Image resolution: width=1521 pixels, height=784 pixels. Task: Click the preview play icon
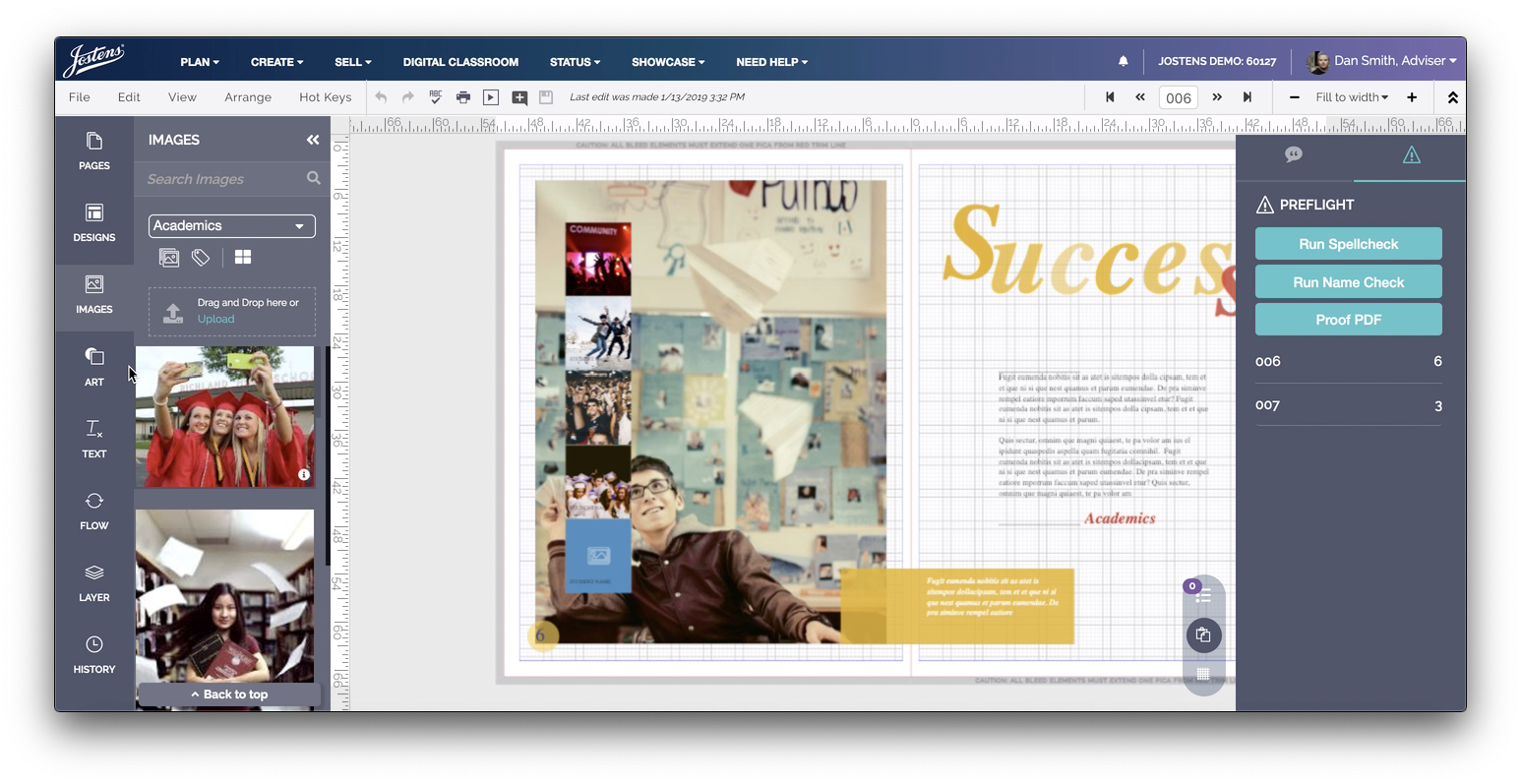pos(491,97)
